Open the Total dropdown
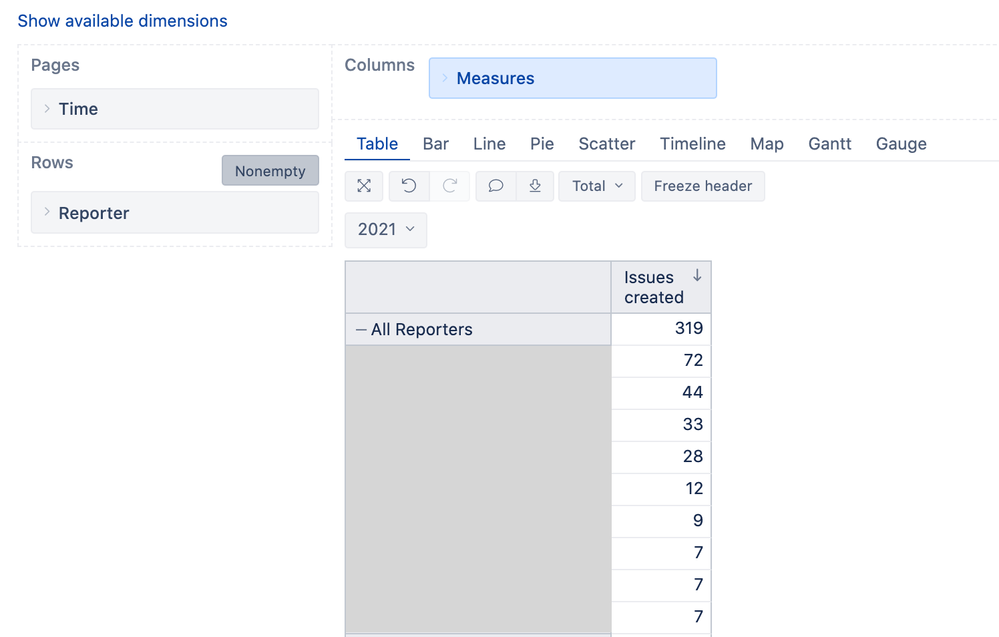 pos(597,186)
